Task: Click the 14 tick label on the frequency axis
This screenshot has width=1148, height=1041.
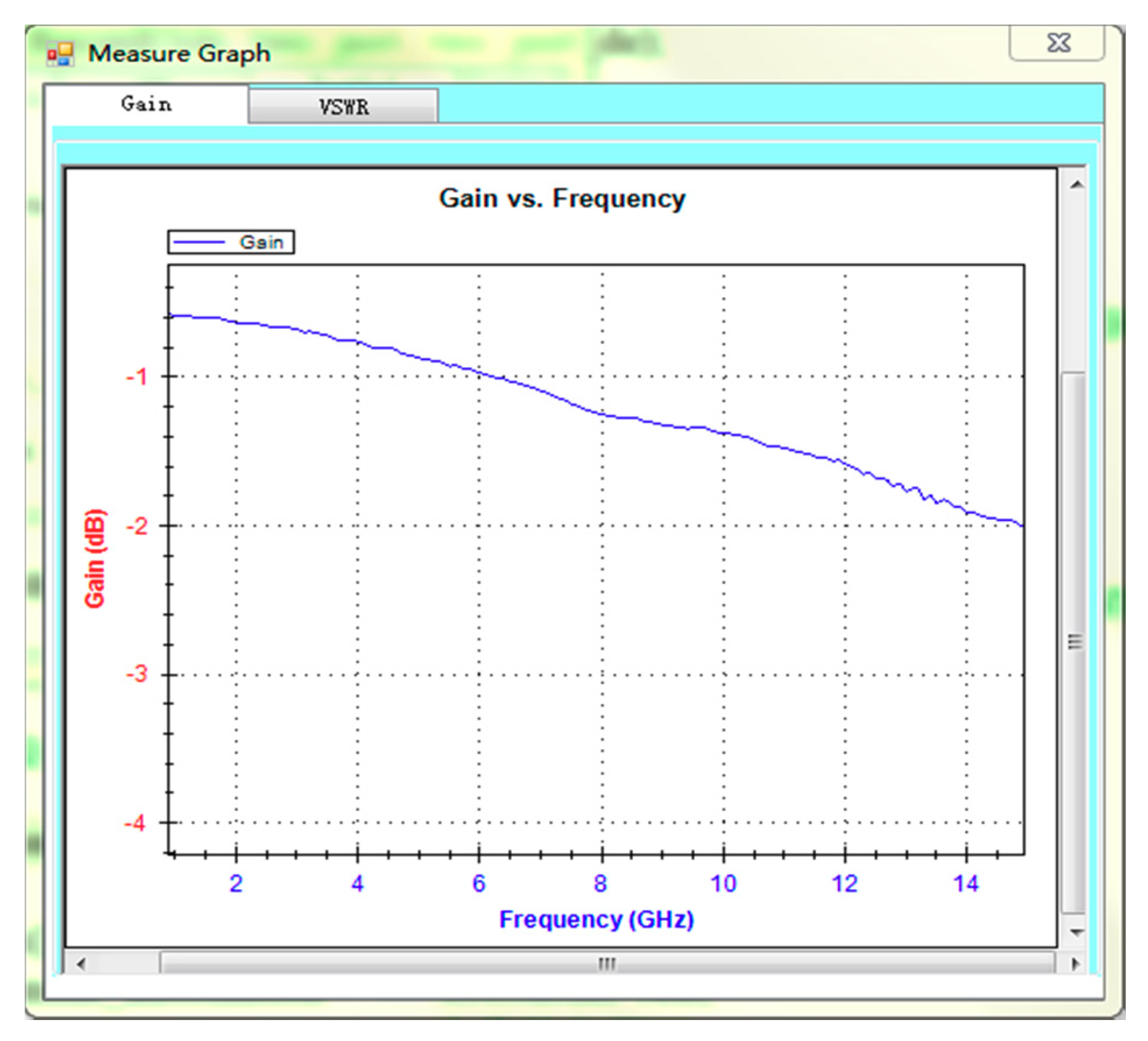Action: pos(966,883)
